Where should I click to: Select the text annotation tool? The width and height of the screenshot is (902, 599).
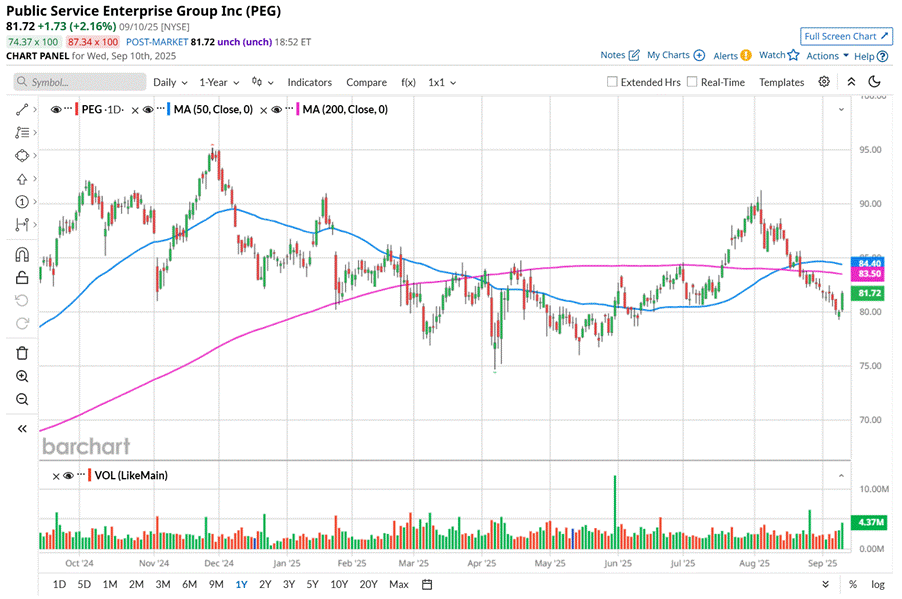(x=22, y=132)
